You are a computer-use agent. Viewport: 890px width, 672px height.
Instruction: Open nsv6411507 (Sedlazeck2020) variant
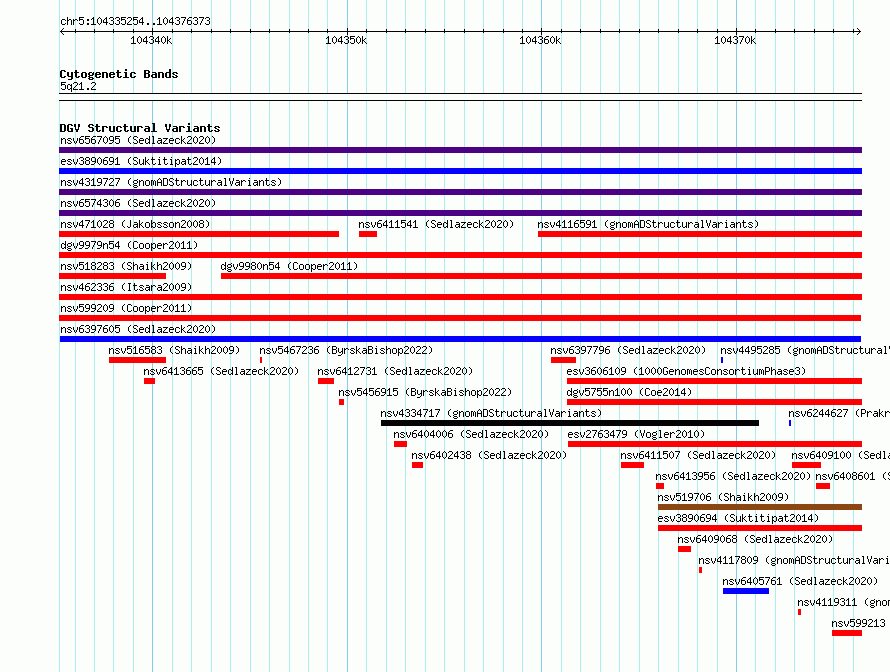pos(698,455)
